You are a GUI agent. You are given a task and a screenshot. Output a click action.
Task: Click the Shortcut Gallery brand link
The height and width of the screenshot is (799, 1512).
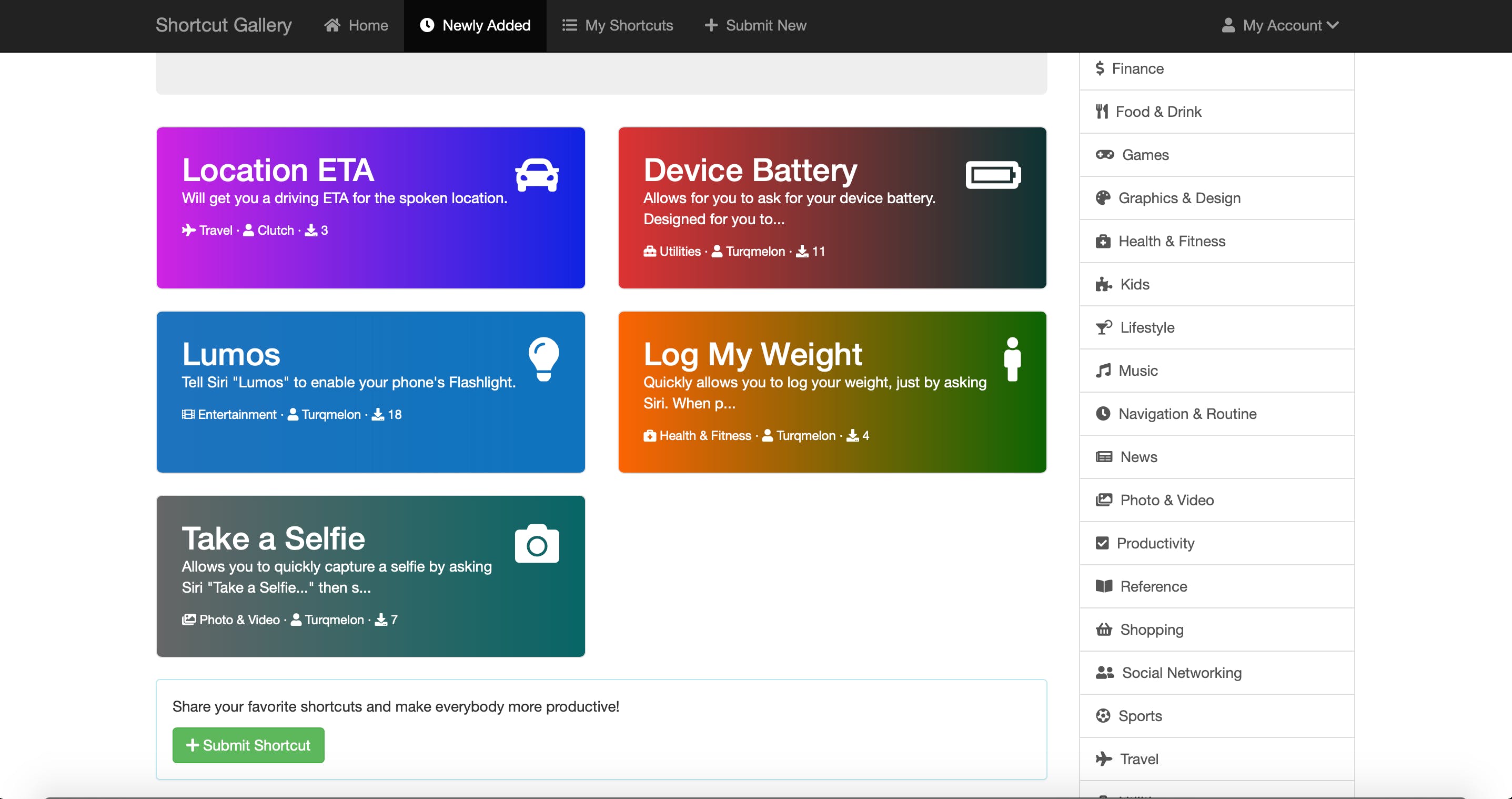tap(224, 25)
